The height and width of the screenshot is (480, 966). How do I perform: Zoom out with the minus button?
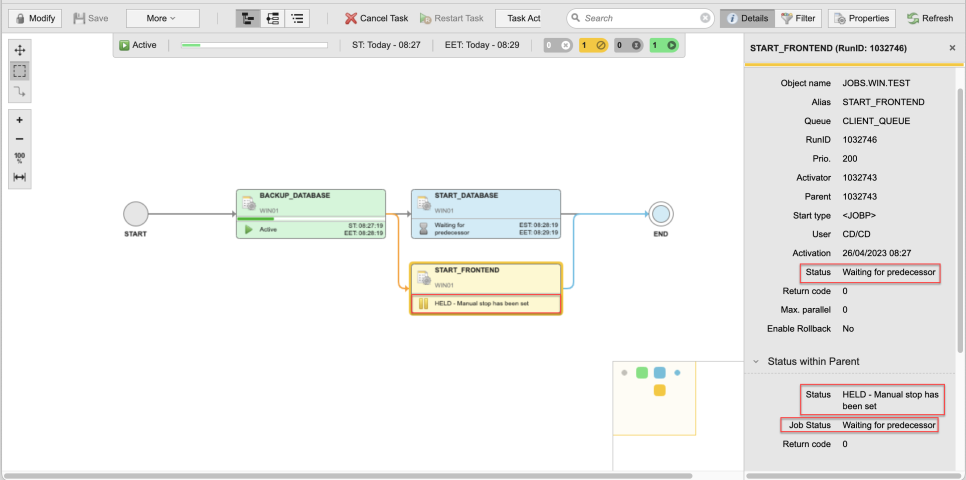coord(20,139)
